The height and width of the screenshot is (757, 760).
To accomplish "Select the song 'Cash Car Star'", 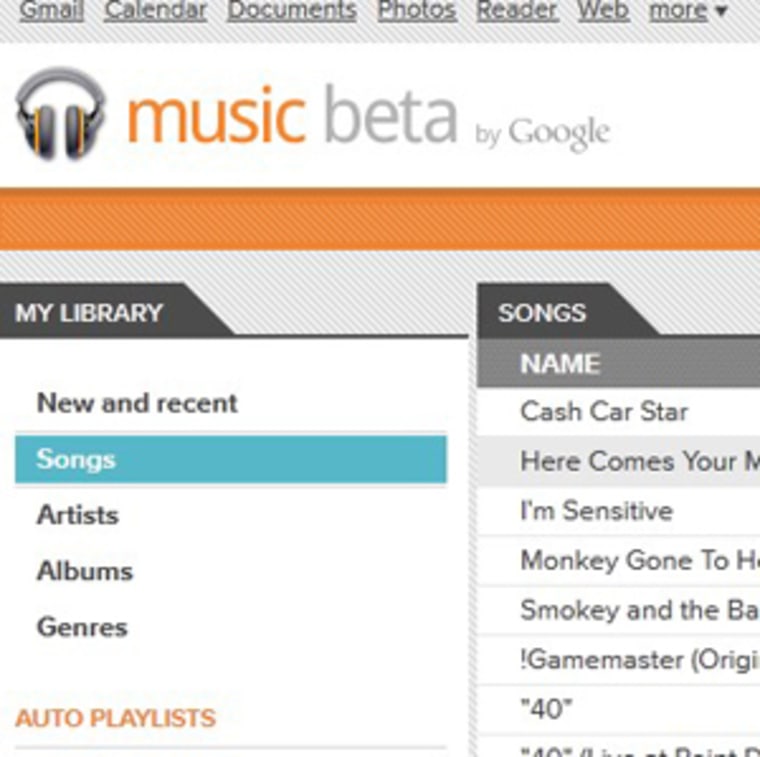I will (x=604, y=411).
